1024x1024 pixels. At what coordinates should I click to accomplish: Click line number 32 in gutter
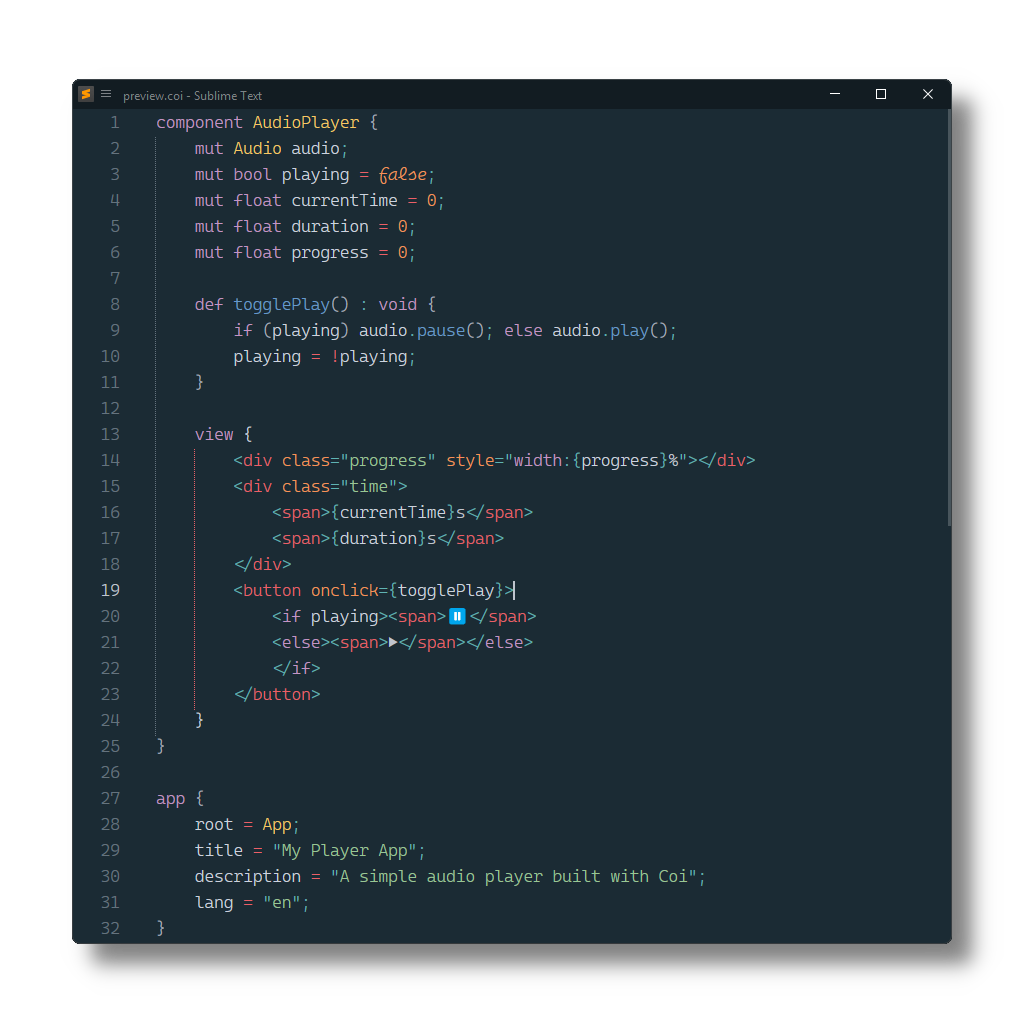coord(110,928)
